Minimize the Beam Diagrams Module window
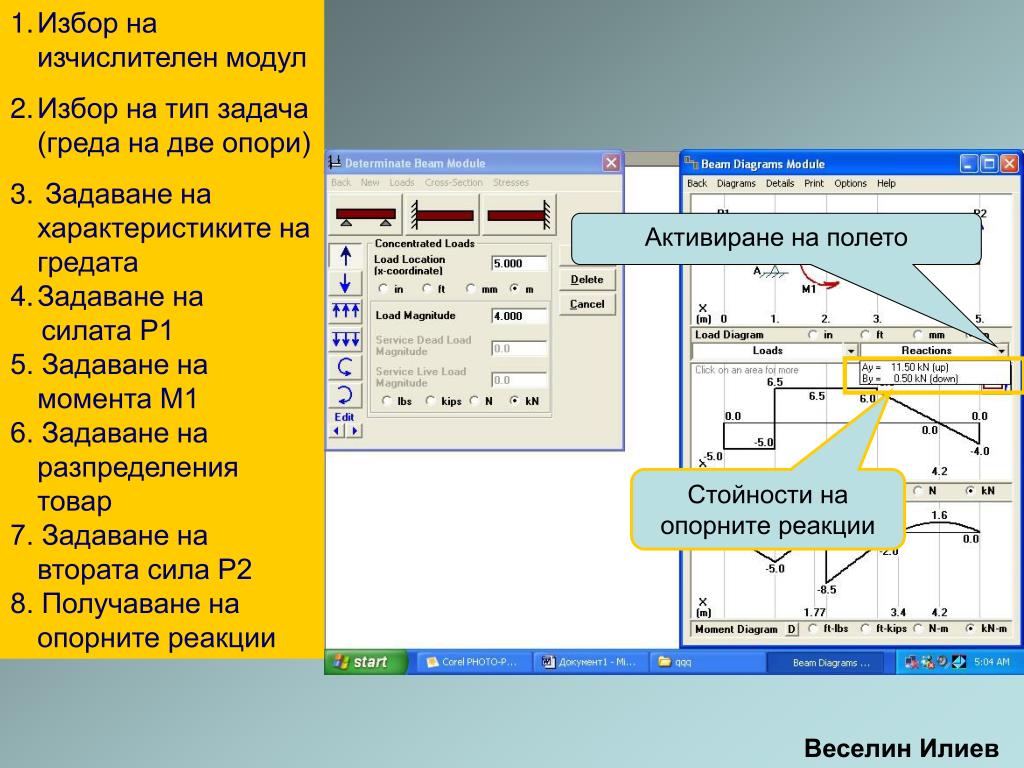The width and height of the screenshot is (1024, 768). 969,163
